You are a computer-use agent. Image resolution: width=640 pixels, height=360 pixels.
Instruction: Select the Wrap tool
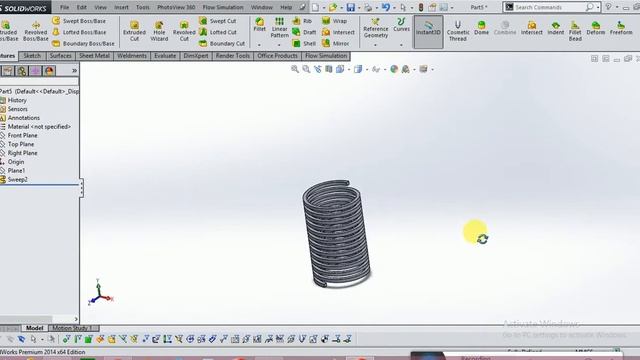click(334, 21)
